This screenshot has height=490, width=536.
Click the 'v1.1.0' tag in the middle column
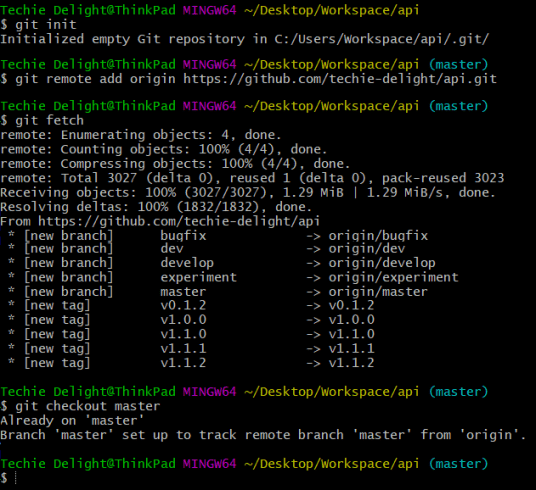tap(183, 334)
